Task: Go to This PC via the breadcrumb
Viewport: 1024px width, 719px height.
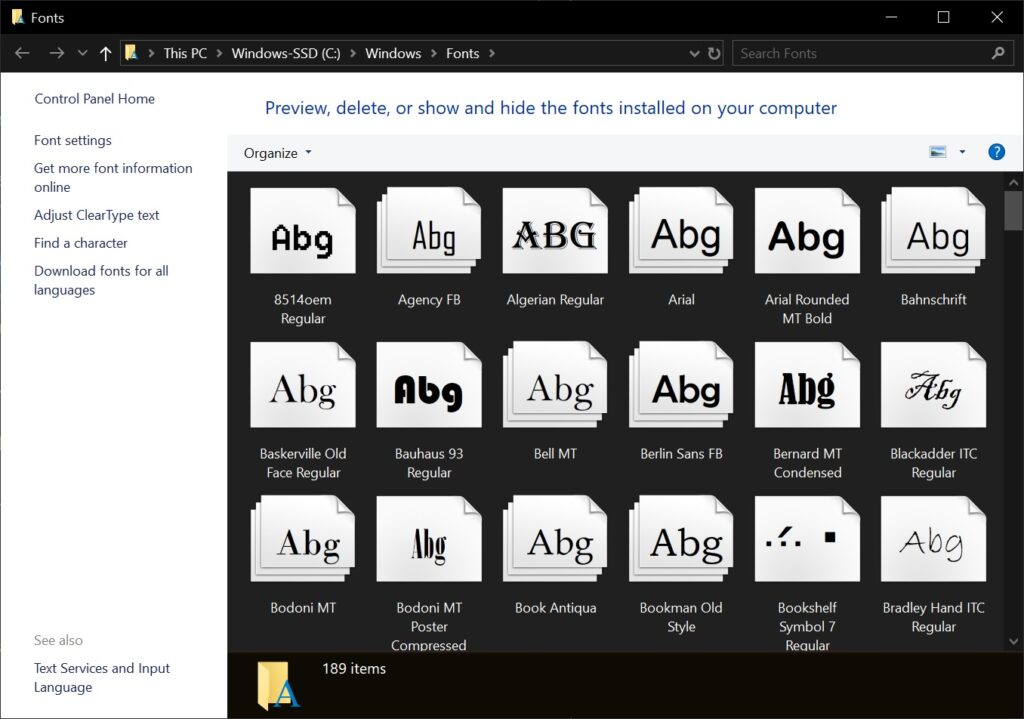Action: (185, 53)
